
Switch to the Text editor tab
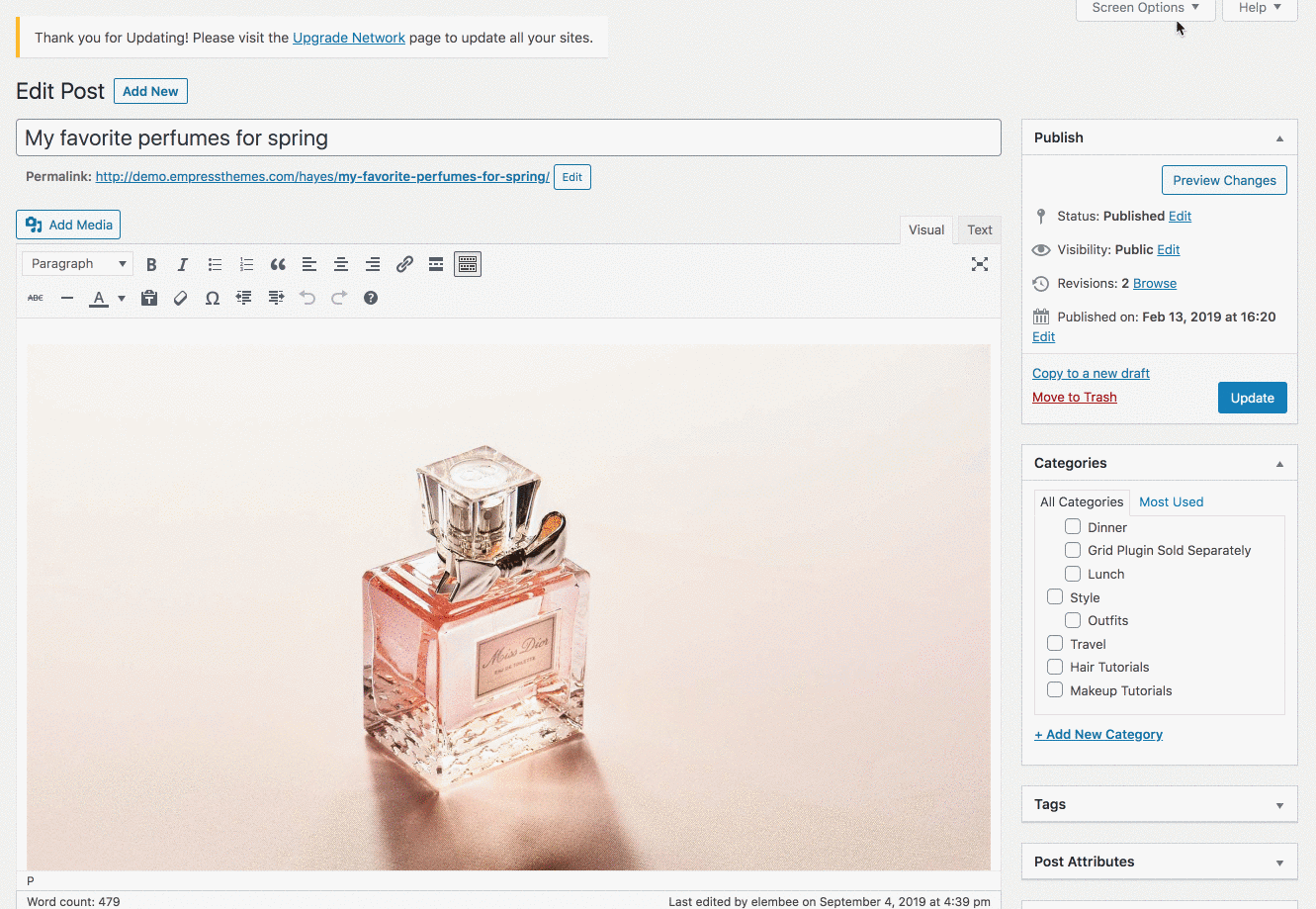pos(980,230)
